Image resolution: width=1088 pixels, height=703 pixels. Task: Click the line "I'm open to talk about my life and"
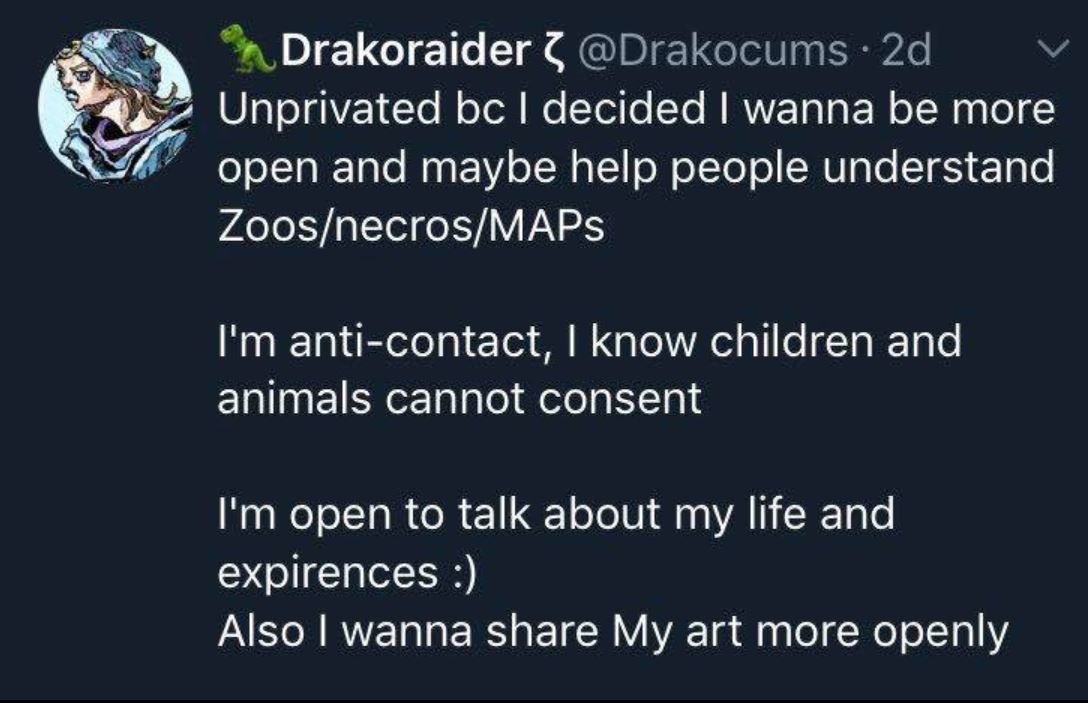tap(555, 516)
